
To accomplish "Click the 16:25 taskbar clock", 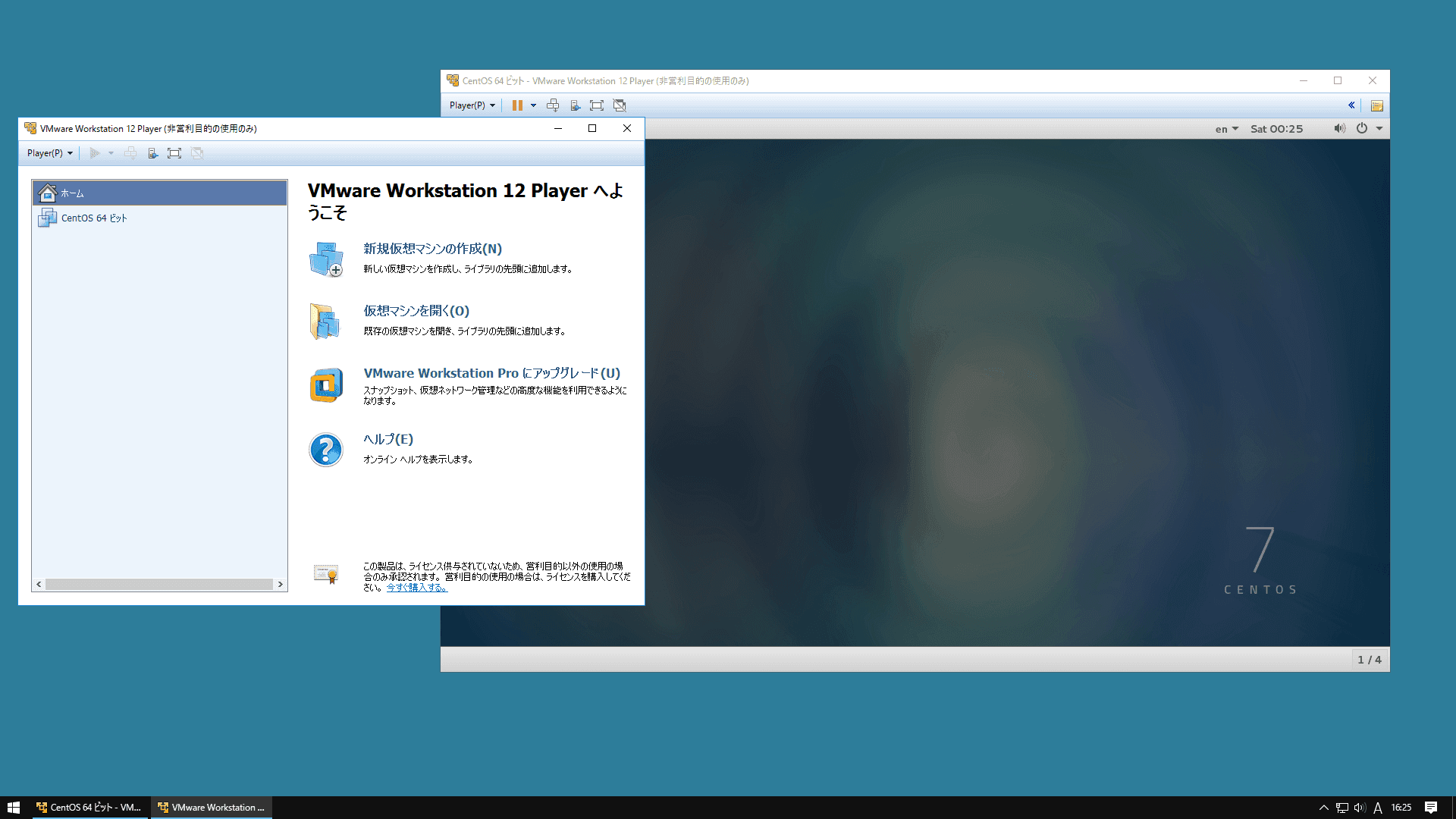I will [x=1401, y=808].
